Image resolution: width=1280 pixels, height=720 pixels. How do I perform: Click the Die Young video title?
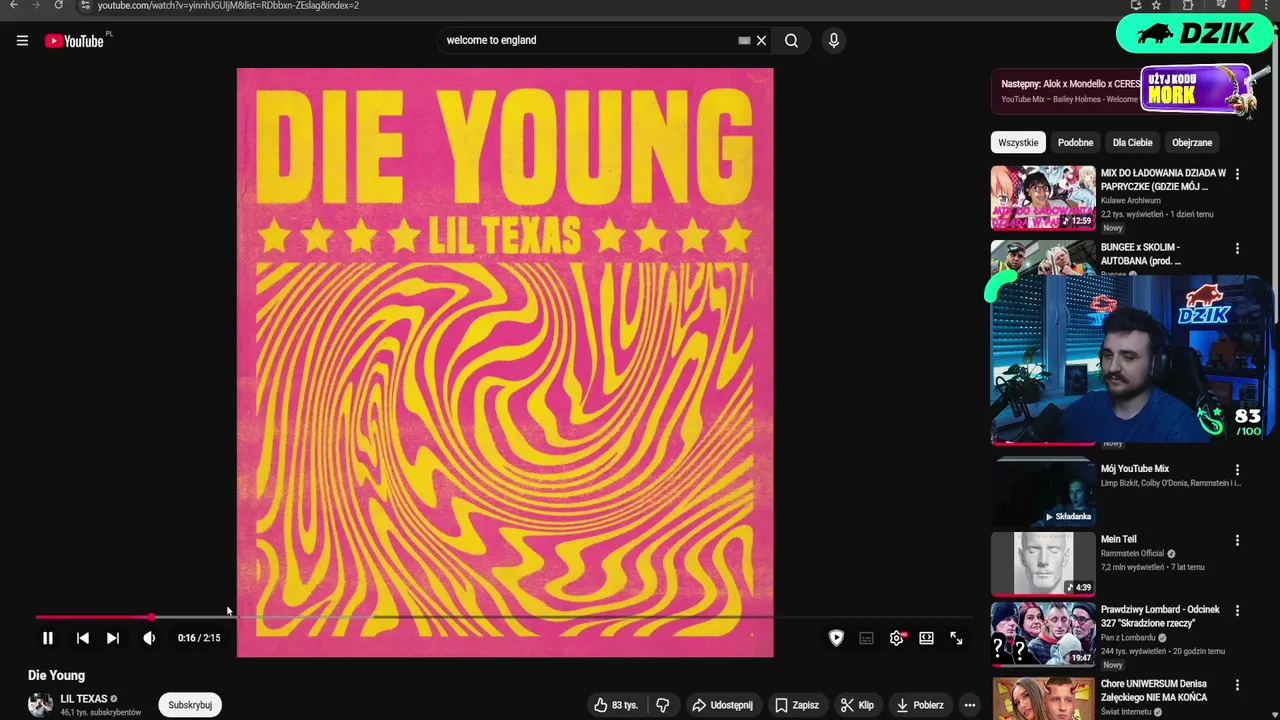point(56,676)
